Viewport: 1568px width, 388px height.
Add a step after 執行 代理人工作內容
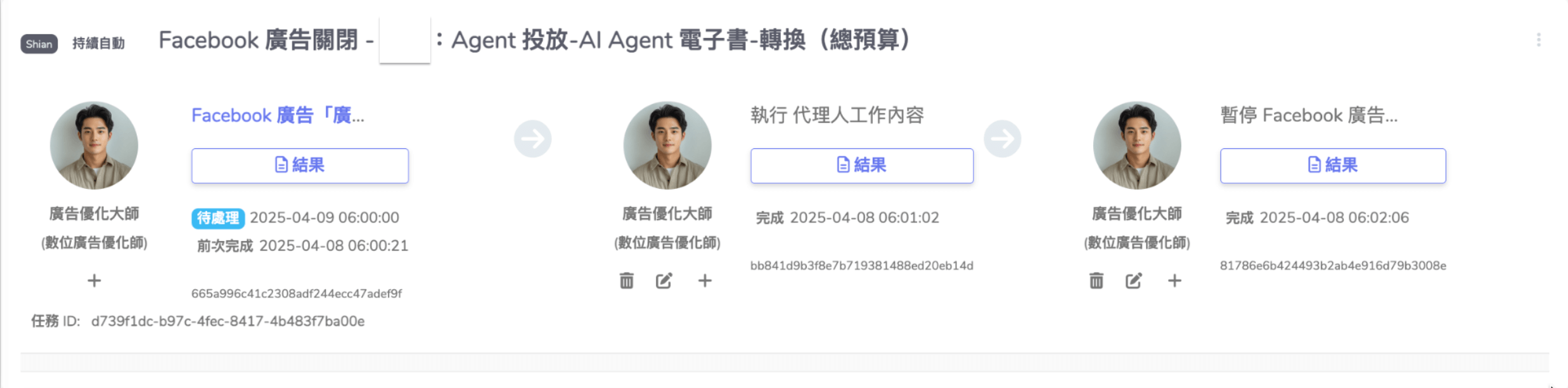pyautogui.click(x=705, y=280)
